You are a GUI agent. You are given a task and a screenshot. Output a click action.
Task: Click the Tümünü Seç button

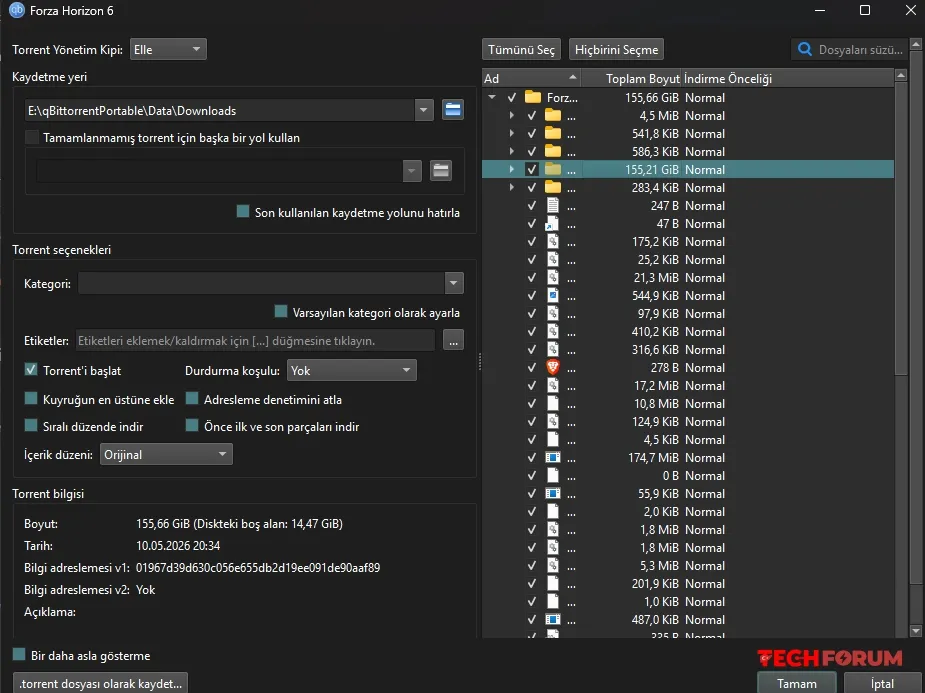521,50
